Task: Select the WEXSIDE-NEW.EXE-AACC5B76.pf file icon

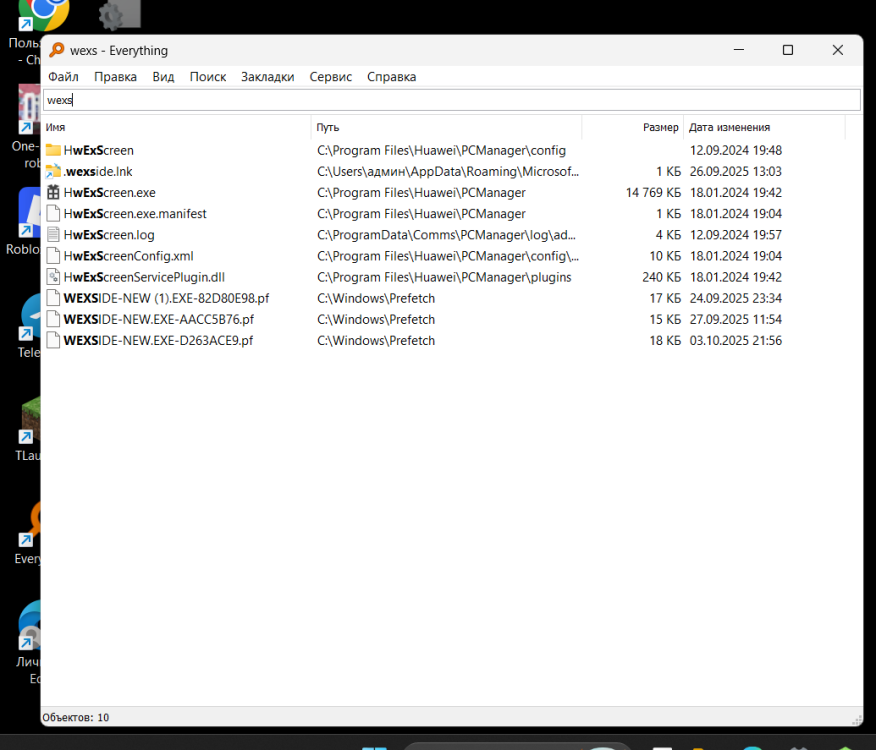Action: tap(53, 320)
